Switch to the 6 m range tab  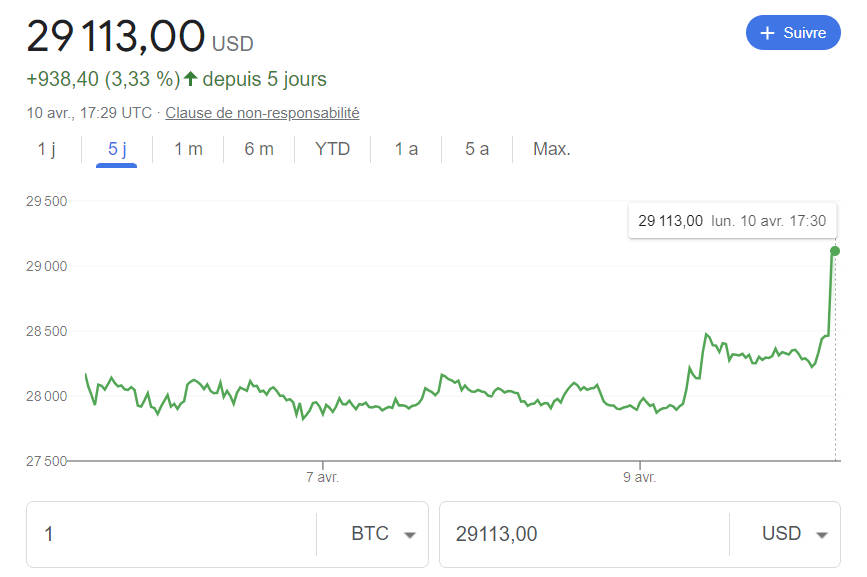click(x=259, y=149)
